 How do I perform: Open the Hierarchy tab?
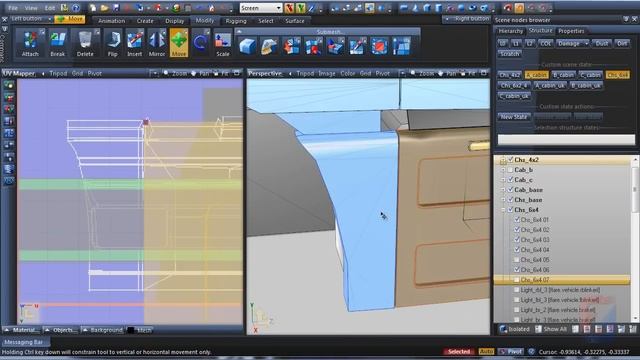click(511, 31)
